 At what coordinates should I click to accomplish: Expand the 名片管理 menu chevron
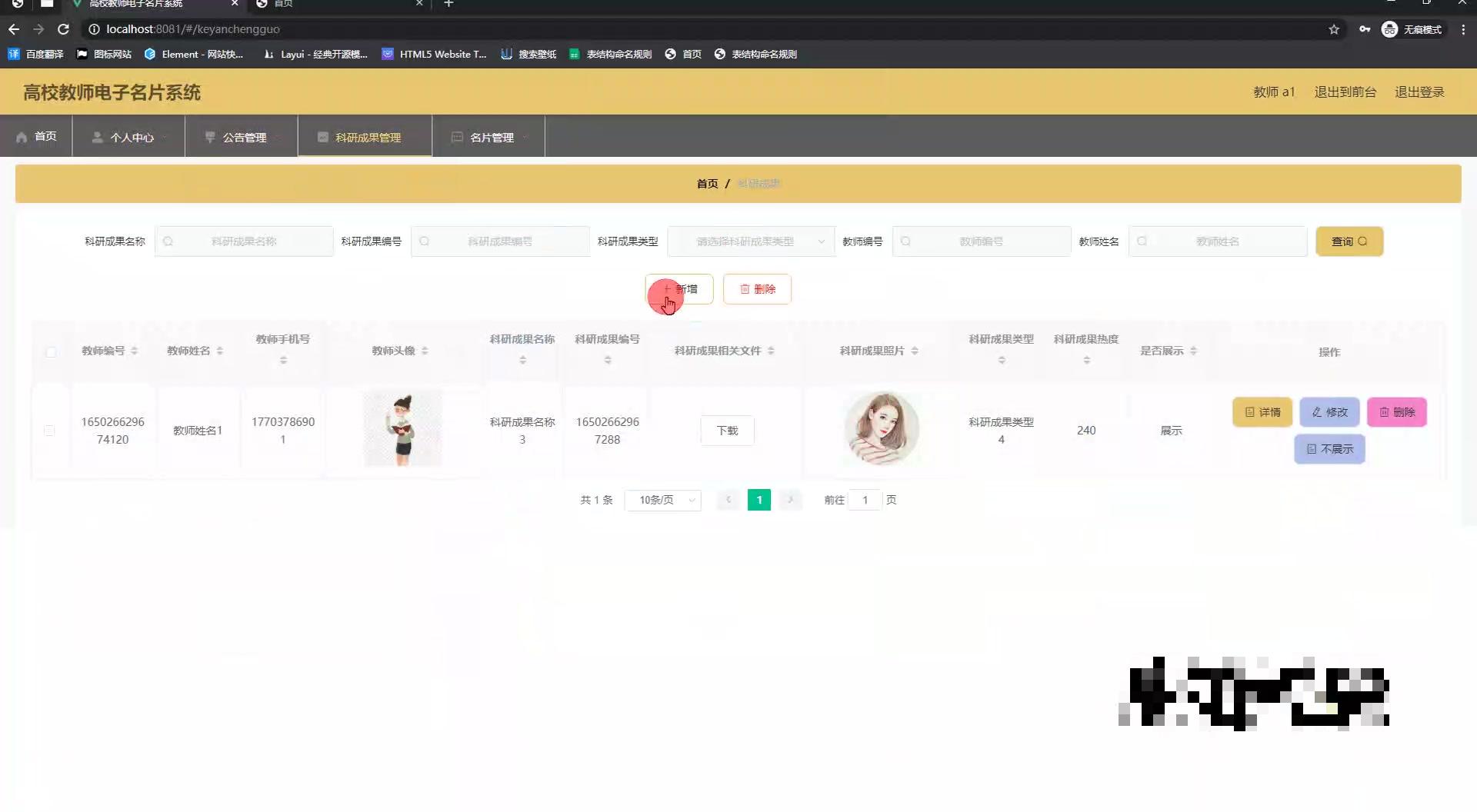point(526,137)
